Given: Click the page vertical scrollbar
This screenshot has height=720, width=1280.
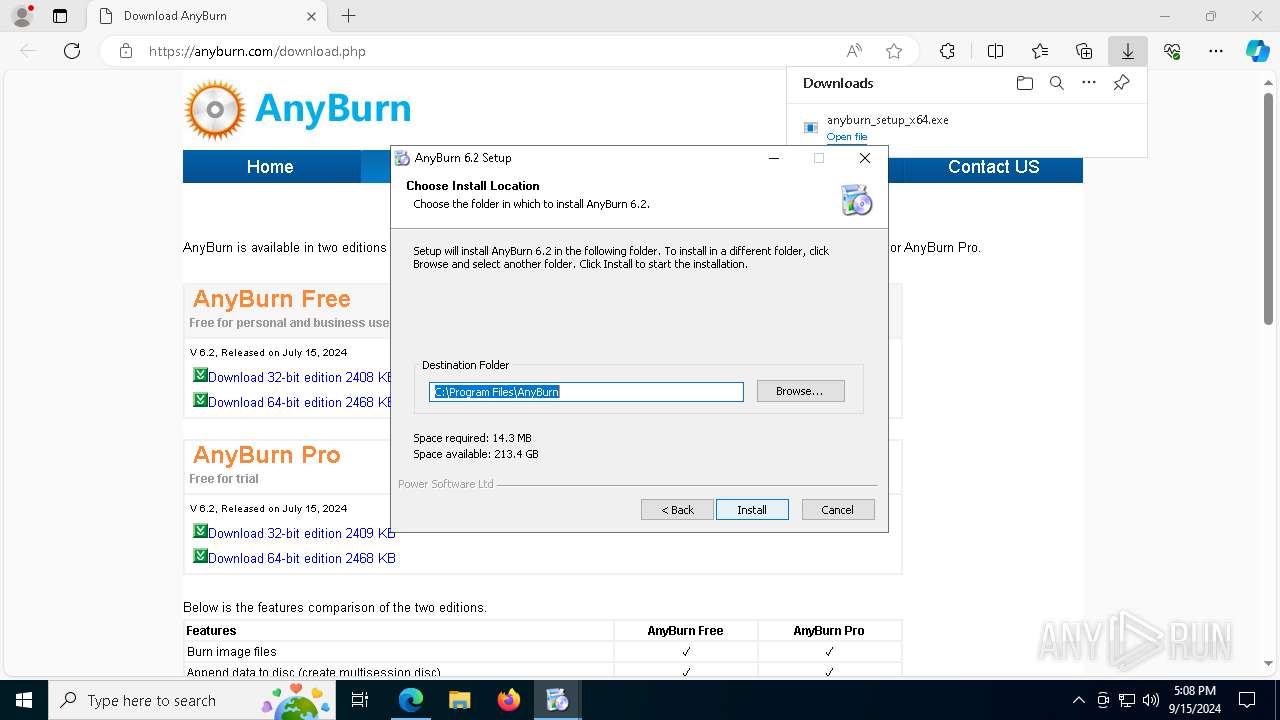Looking at the screenshot, I should click(1269, 210).
